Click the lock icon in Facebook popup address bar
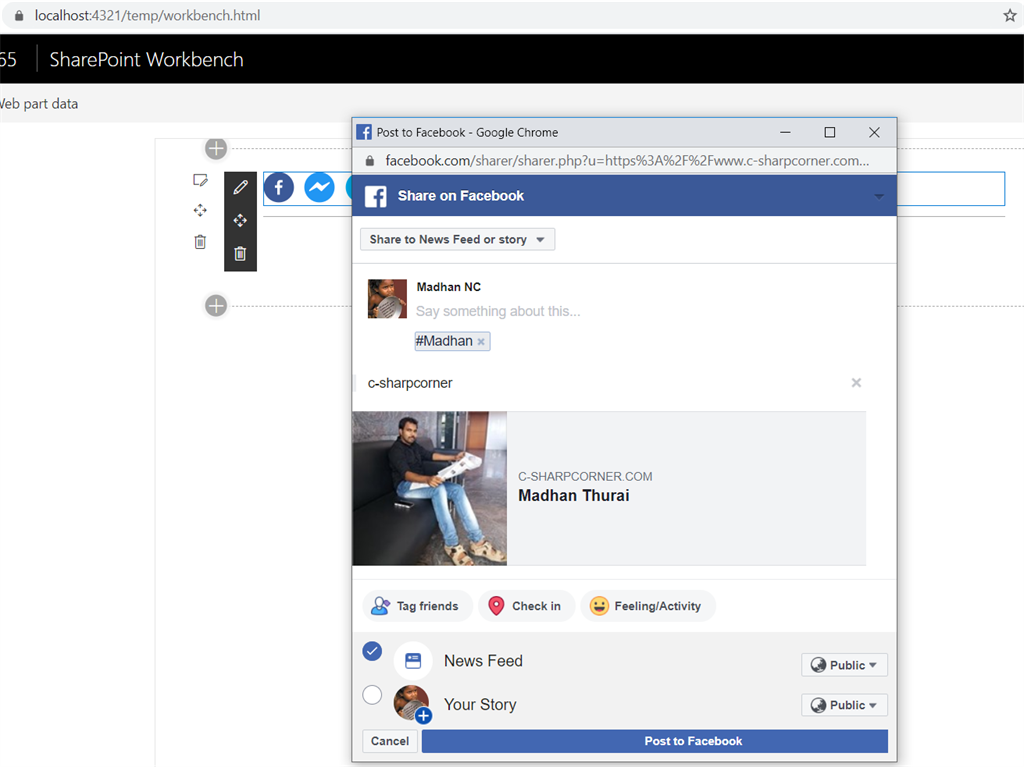 click(x=370, y=161)
